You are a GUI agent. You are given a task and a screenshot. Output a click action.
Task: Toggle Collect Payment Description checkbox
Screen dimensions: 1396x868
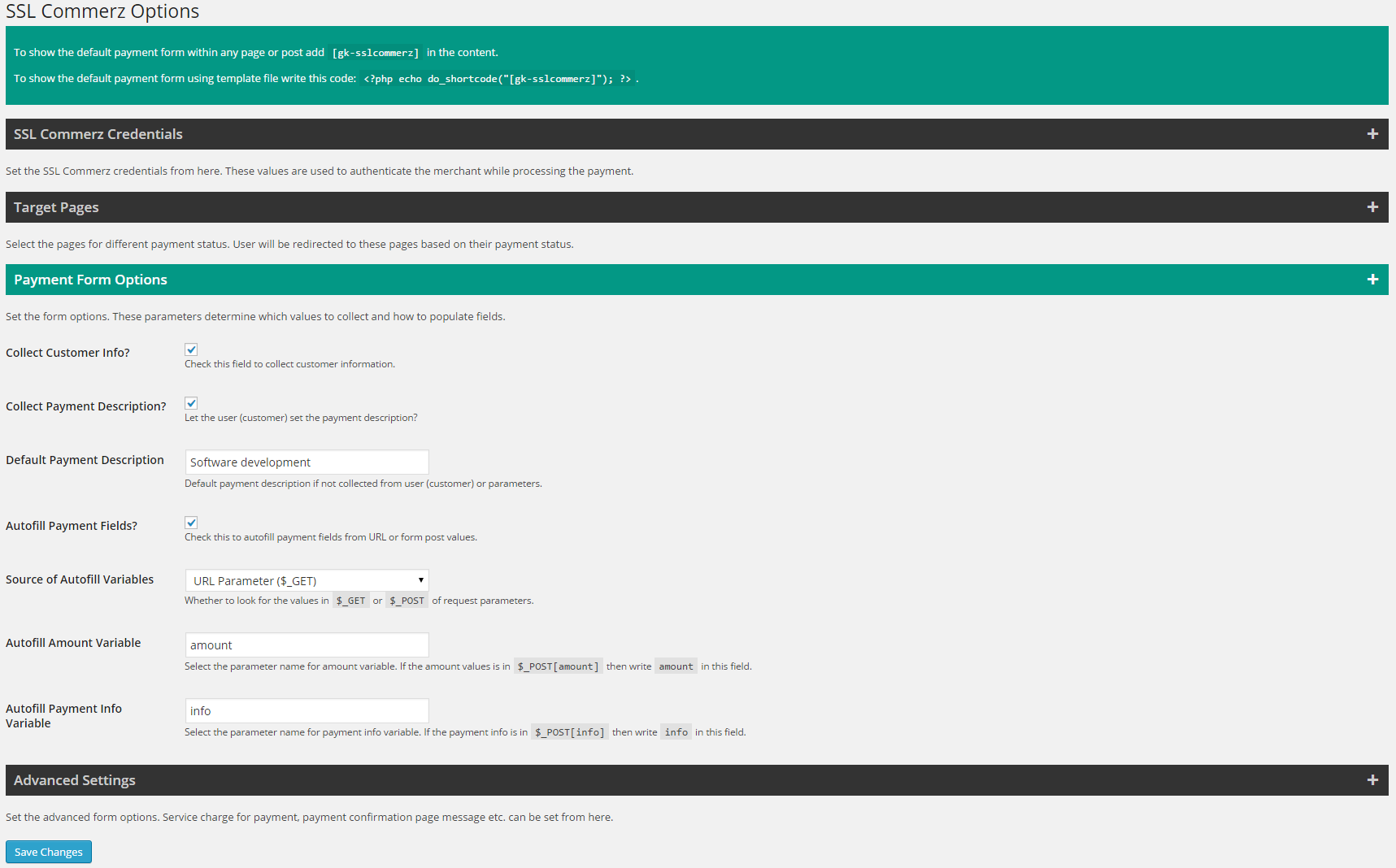191,403
